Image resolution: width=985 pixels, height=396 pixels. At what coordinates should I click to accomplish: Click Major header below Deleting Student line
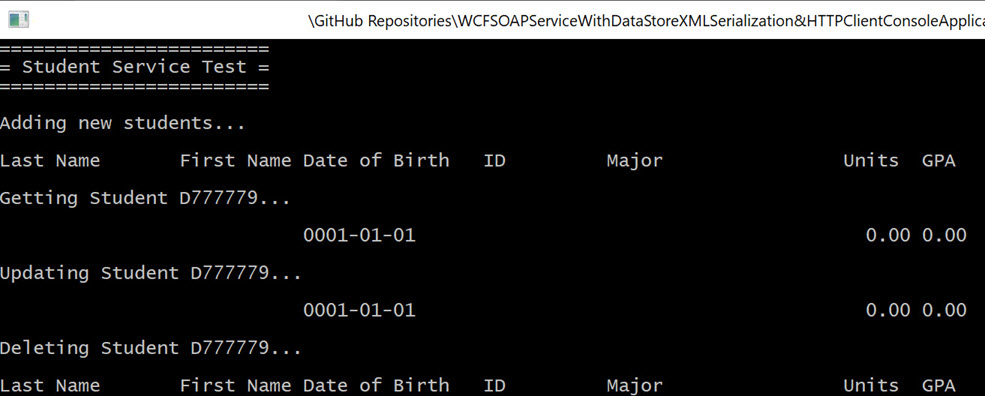click(634, 385)
